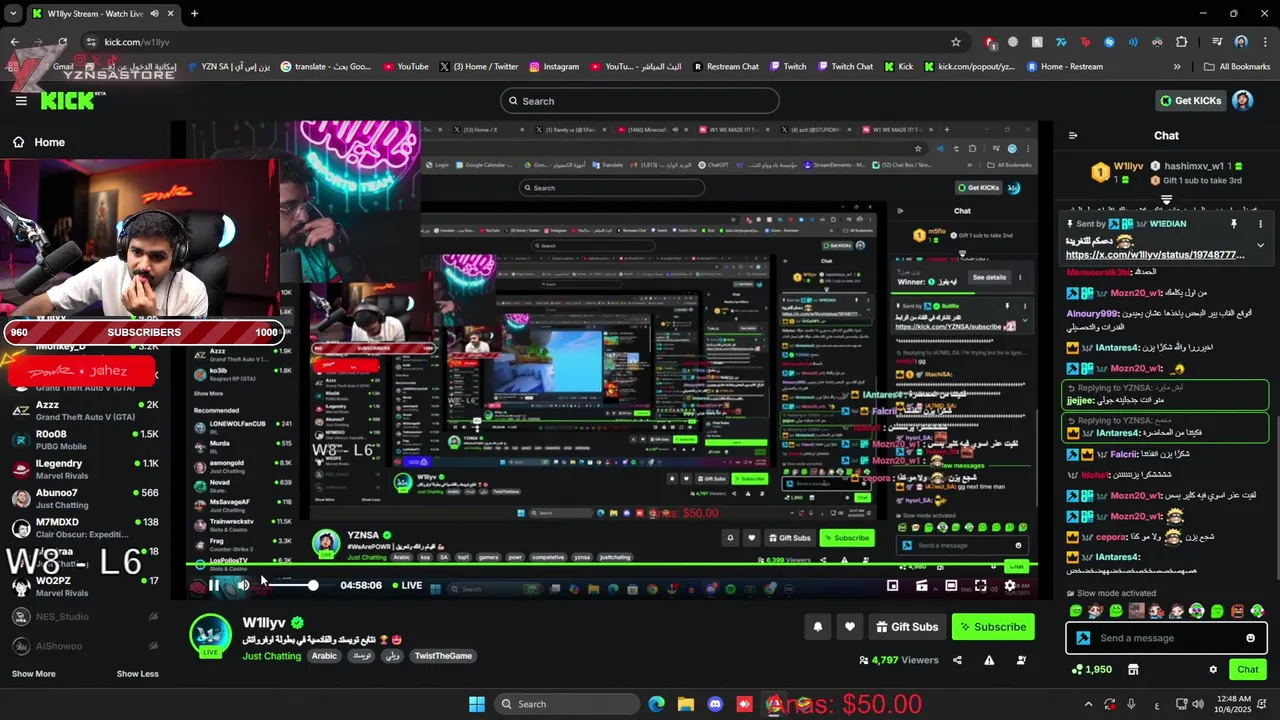Bookmark this page with star
The height and width of the screenshot is (720, 1280).
pos(956,42)
